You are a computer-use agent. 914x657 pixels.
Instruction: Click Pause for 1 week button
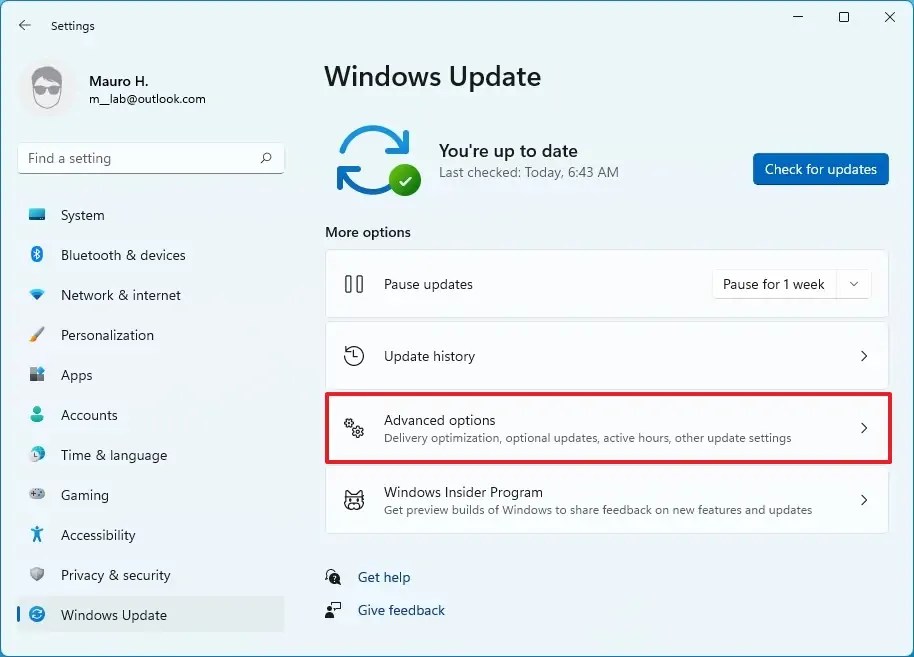tap(774, 284)
